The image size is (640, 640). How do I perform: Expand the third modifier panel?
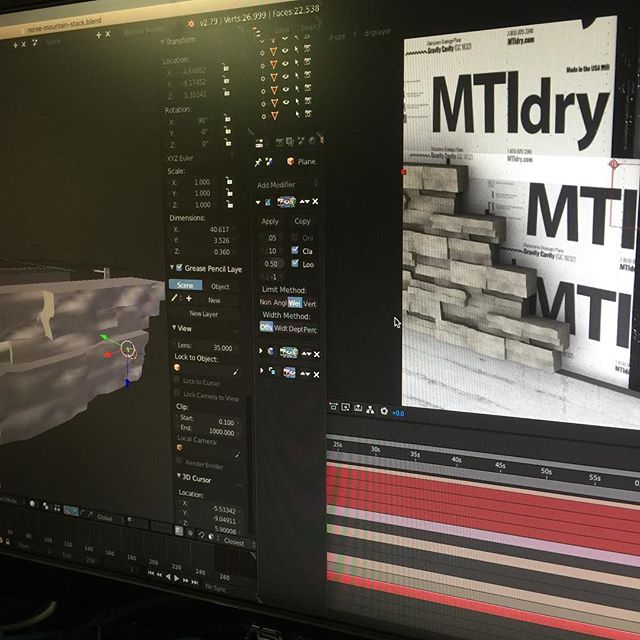[261, 370]
